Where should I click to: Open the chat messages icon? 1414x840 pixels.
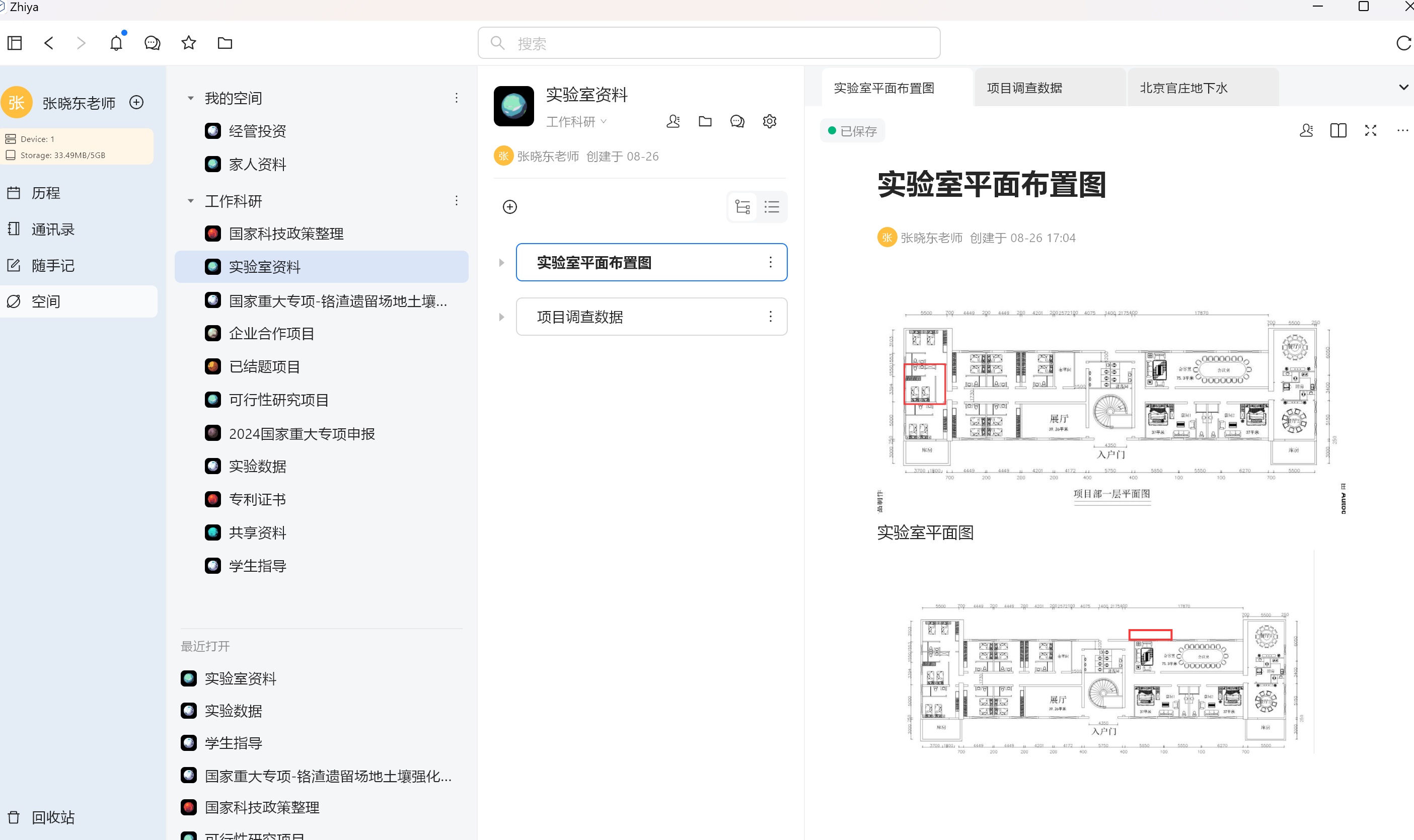pos(152,43)
